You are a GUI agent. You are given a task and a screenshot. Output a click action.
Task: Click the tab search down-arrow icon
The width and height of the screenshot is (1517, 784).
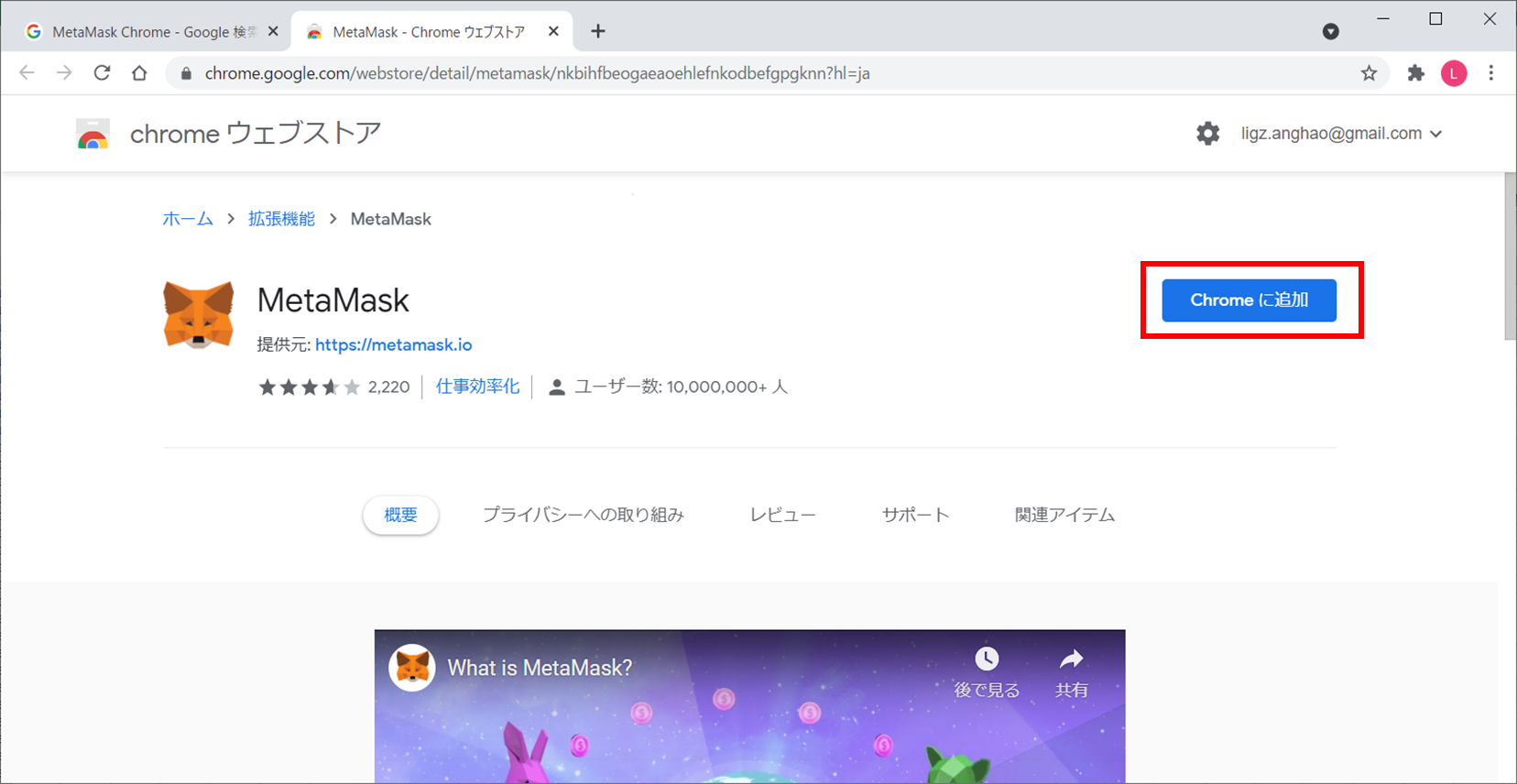click(1331, 32)
